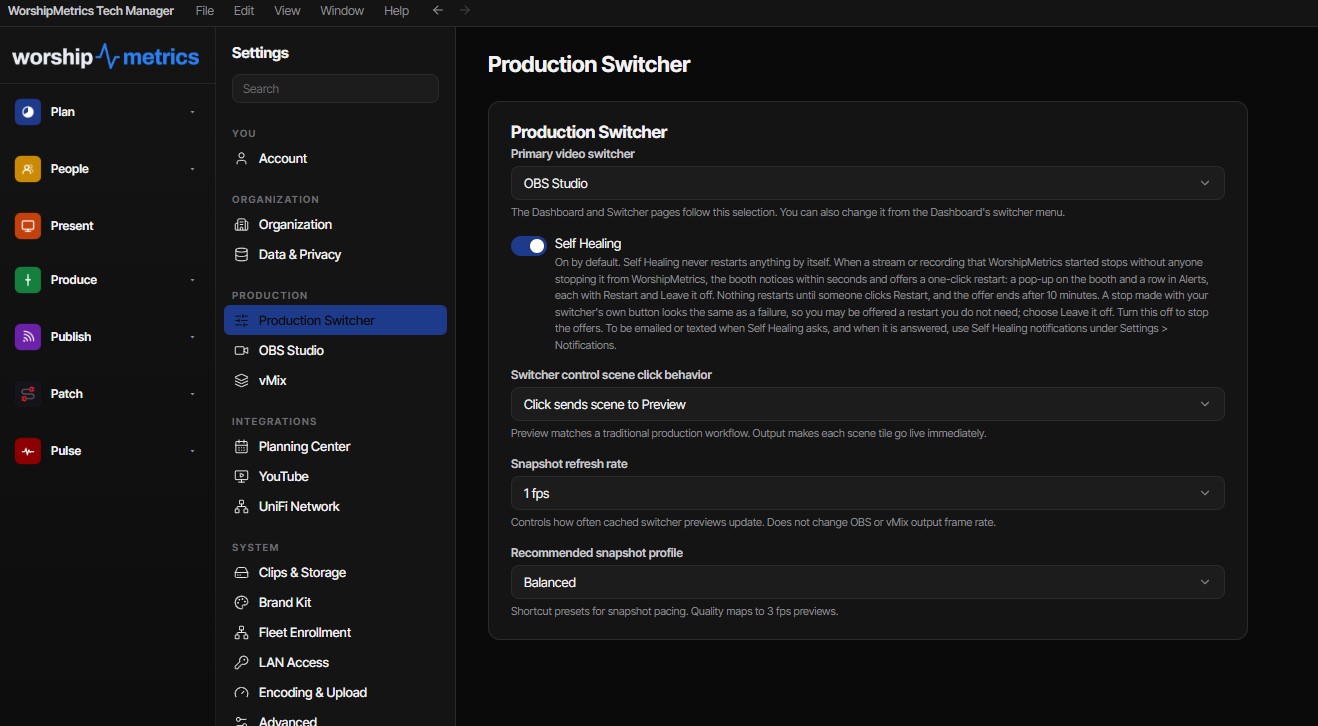Screen dimensions: 1318x726
Task: Expand the Pulse section chevron
Action: [x=192, y=451]
